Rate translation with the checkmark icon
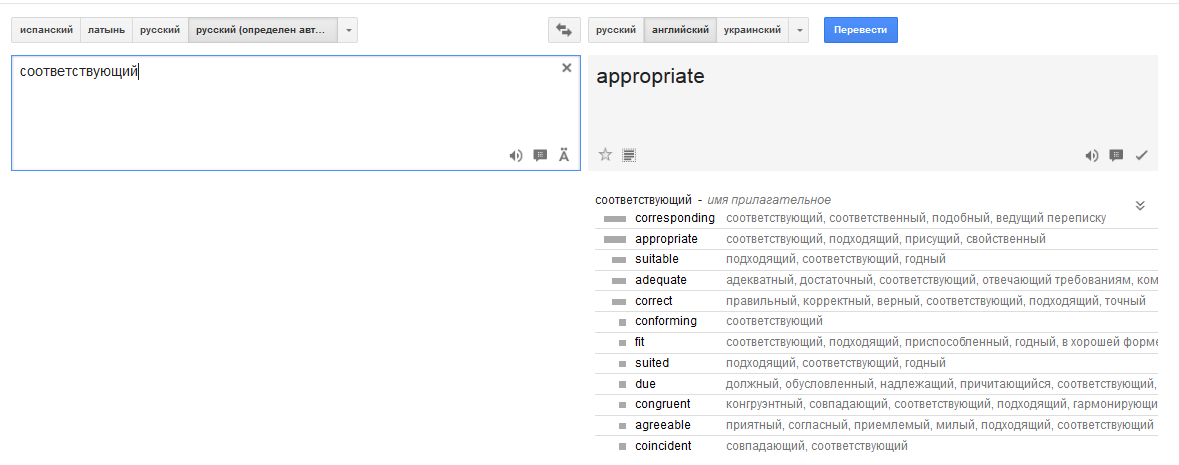Viewport: 1179px width, 465px height. pyautogui.click(x=1141, y=156)
